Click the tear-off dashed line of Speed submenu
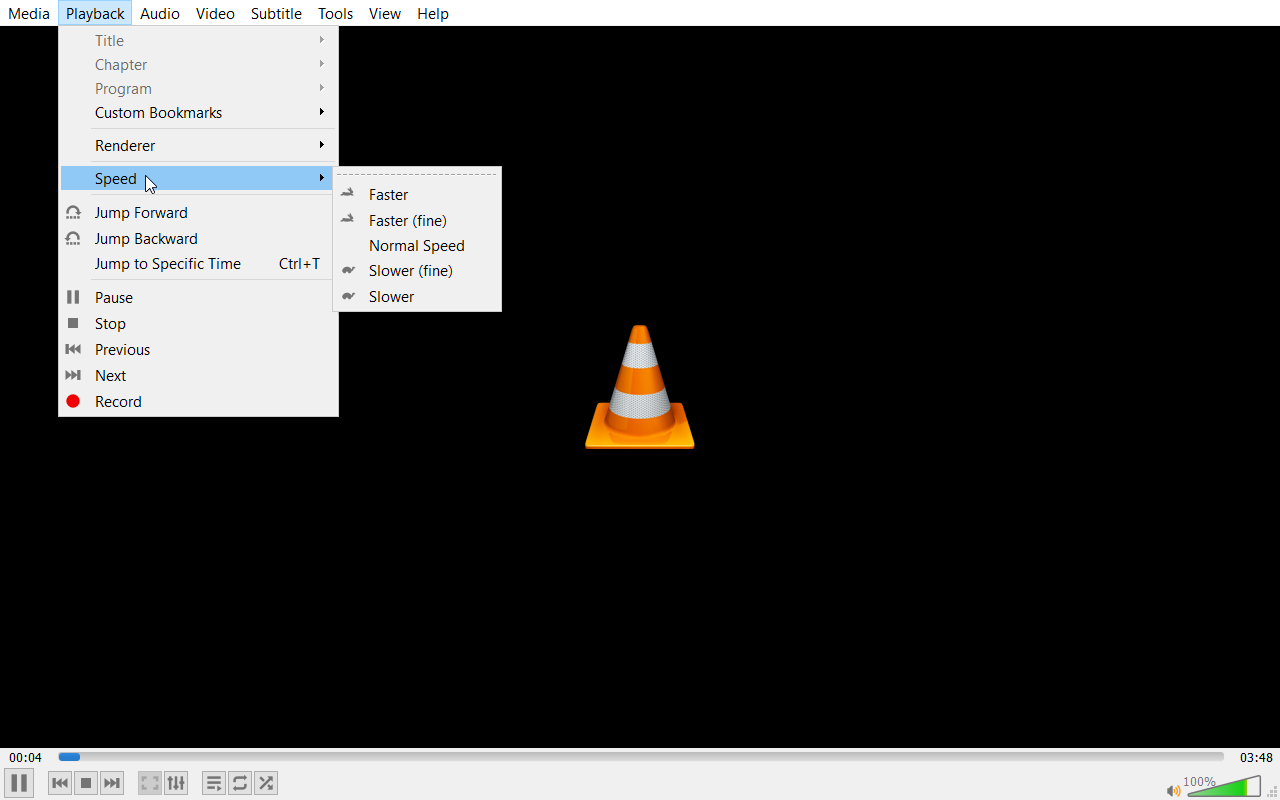The width and height of the screenshot is (1280, 800). click(417, 174)
